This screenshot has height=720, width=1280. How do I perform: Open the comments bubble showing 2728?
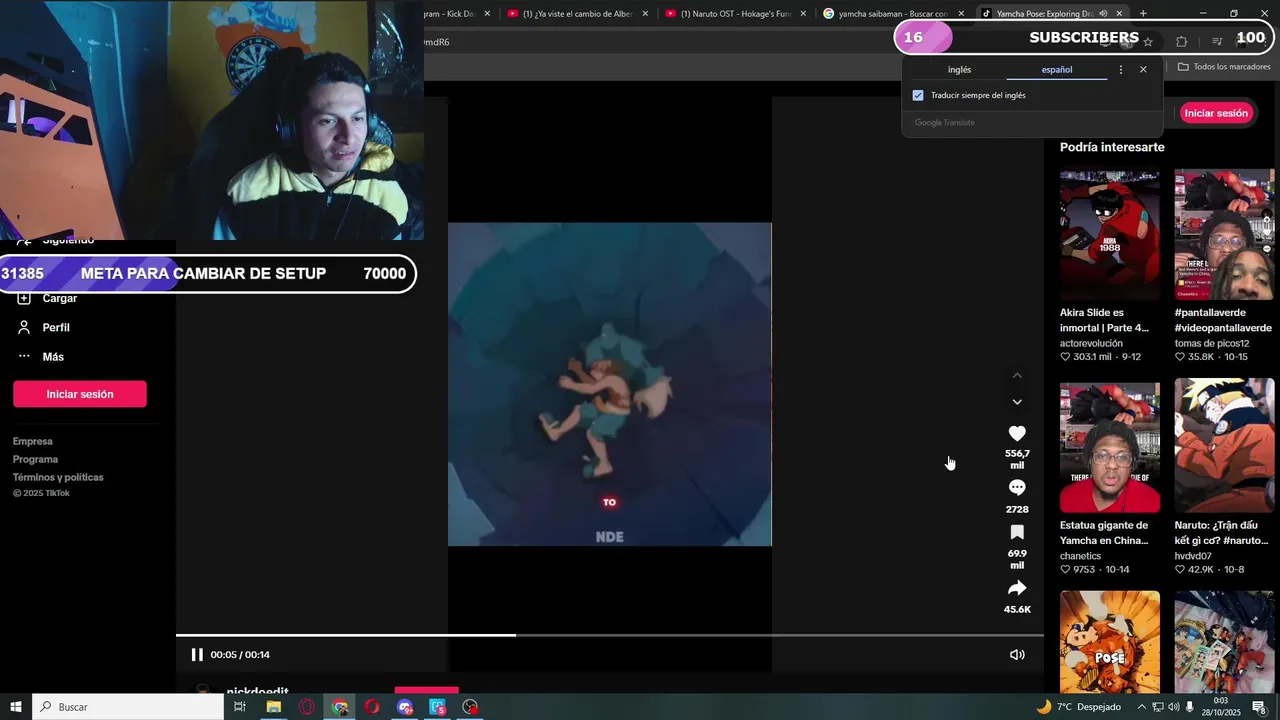(1017, 487)
